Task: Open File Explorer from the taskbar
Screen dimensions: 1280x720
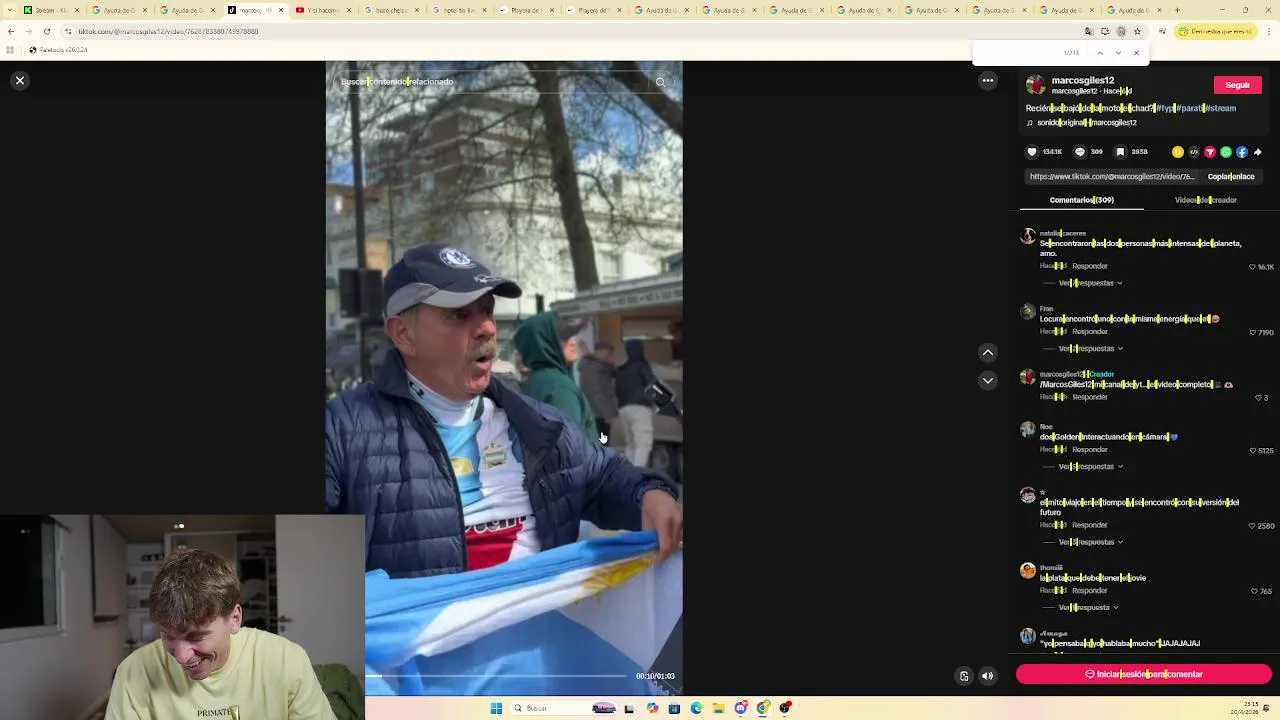Action: [718, 708]
